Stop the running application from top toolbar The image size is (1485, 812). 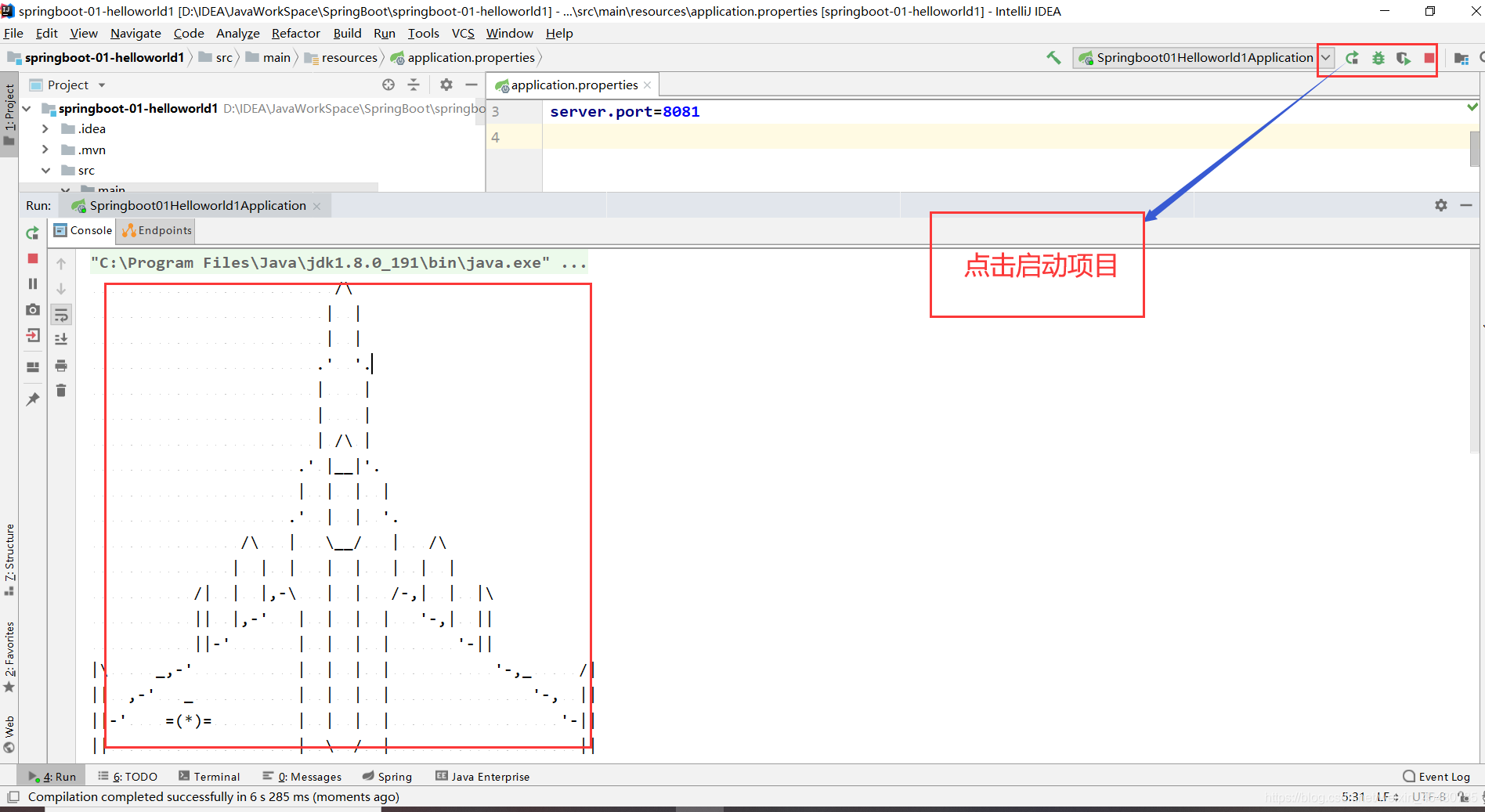coord(1429,58)
